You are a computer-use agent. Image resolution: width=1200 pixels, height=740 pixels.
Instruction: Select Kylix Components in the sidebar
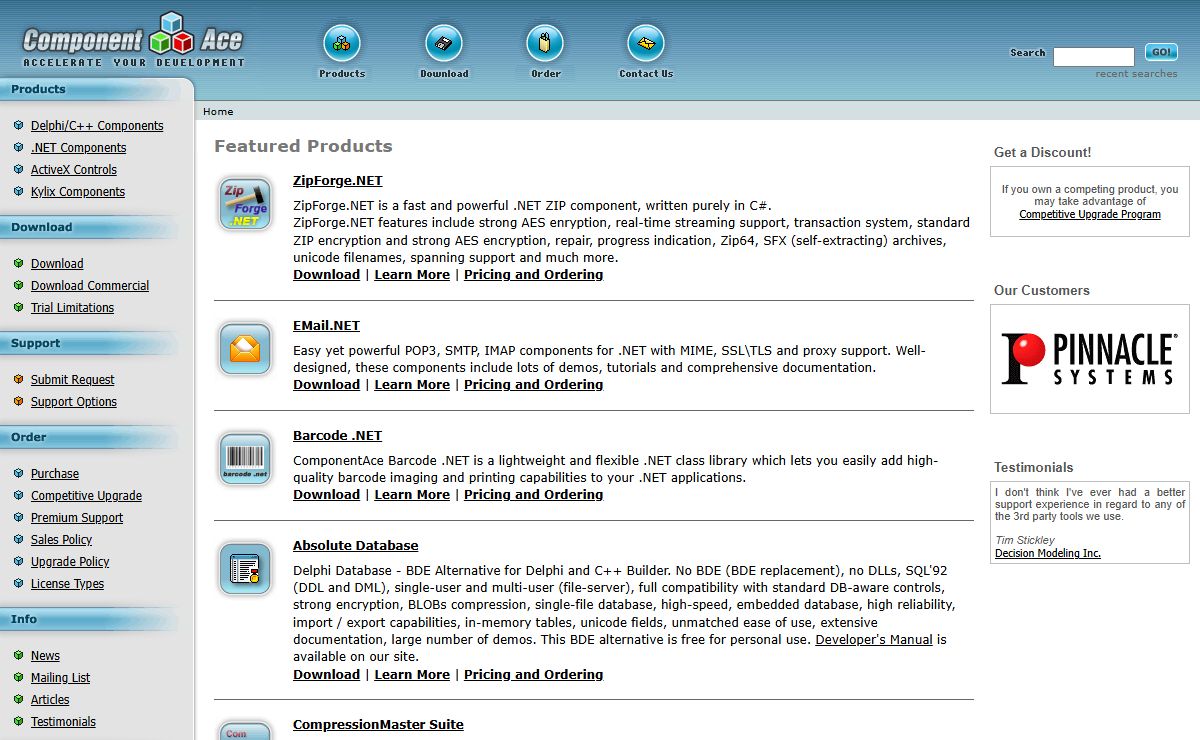[x=78, y=192]
